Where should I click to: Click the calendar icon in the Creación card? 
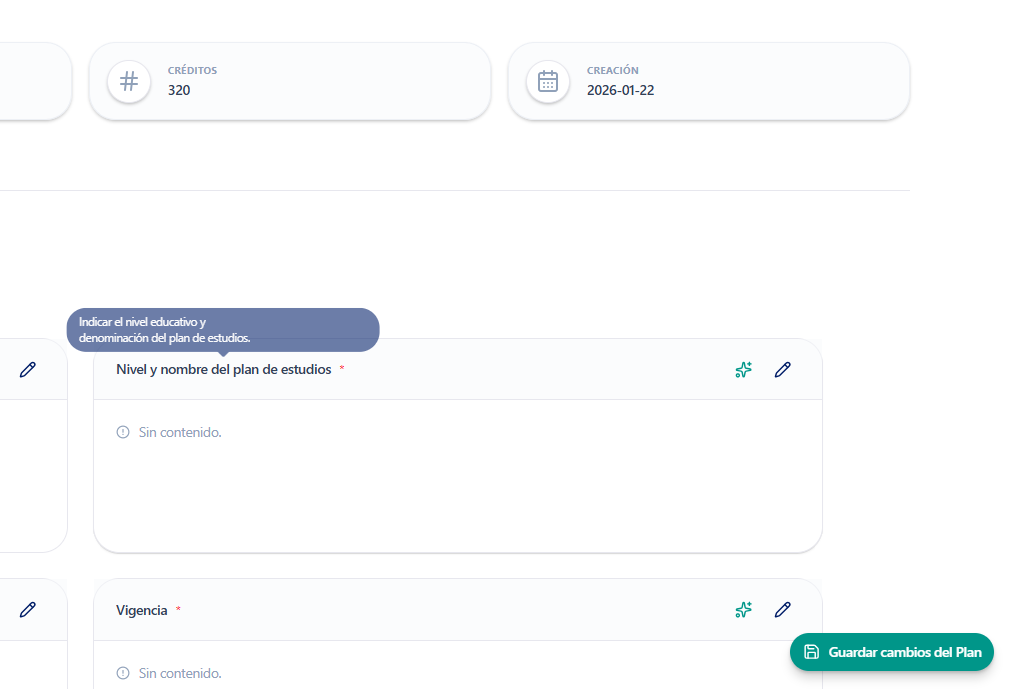(548, 81)
